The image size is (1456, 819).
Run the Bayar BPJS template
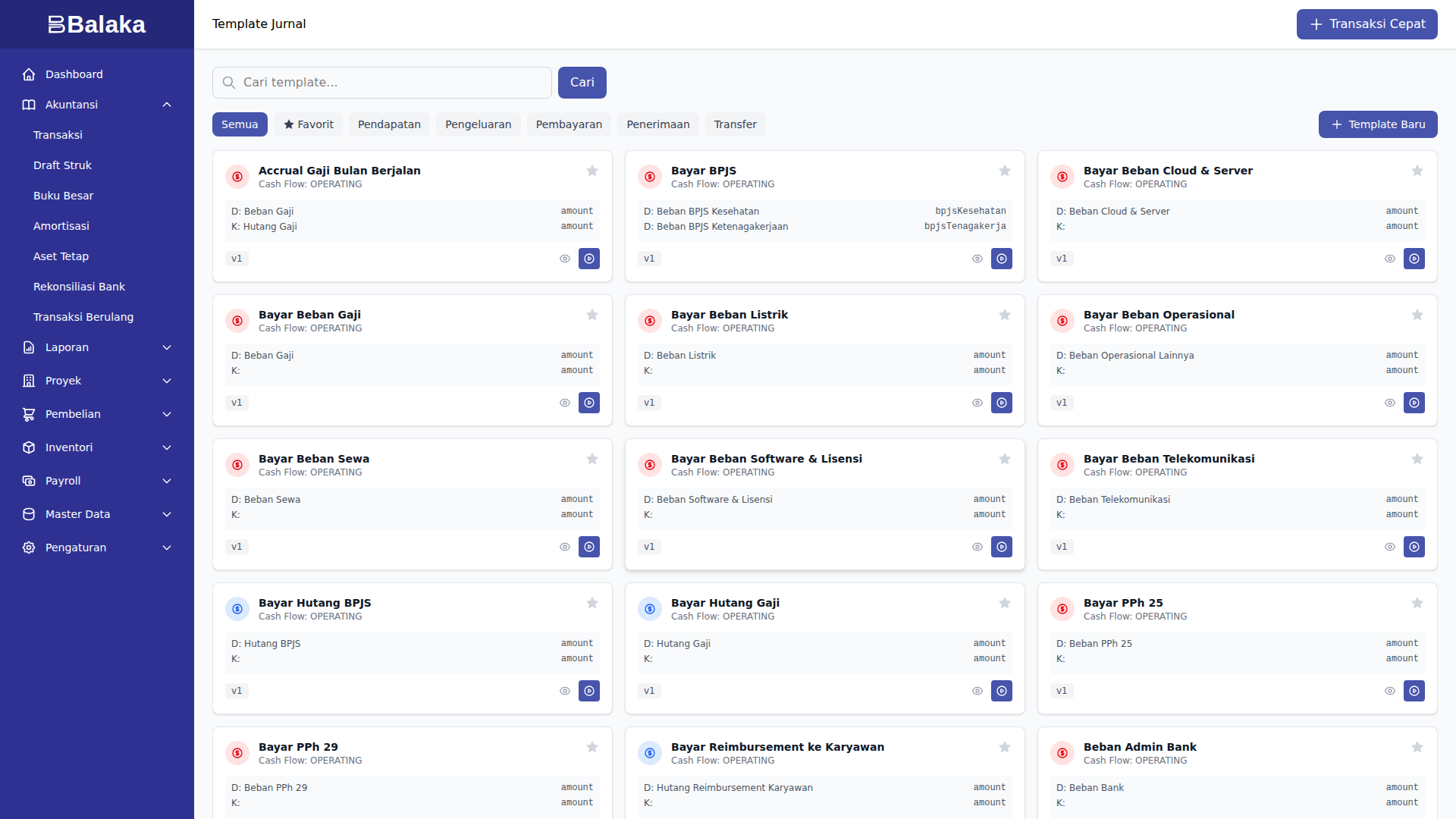coord(1002,259)
